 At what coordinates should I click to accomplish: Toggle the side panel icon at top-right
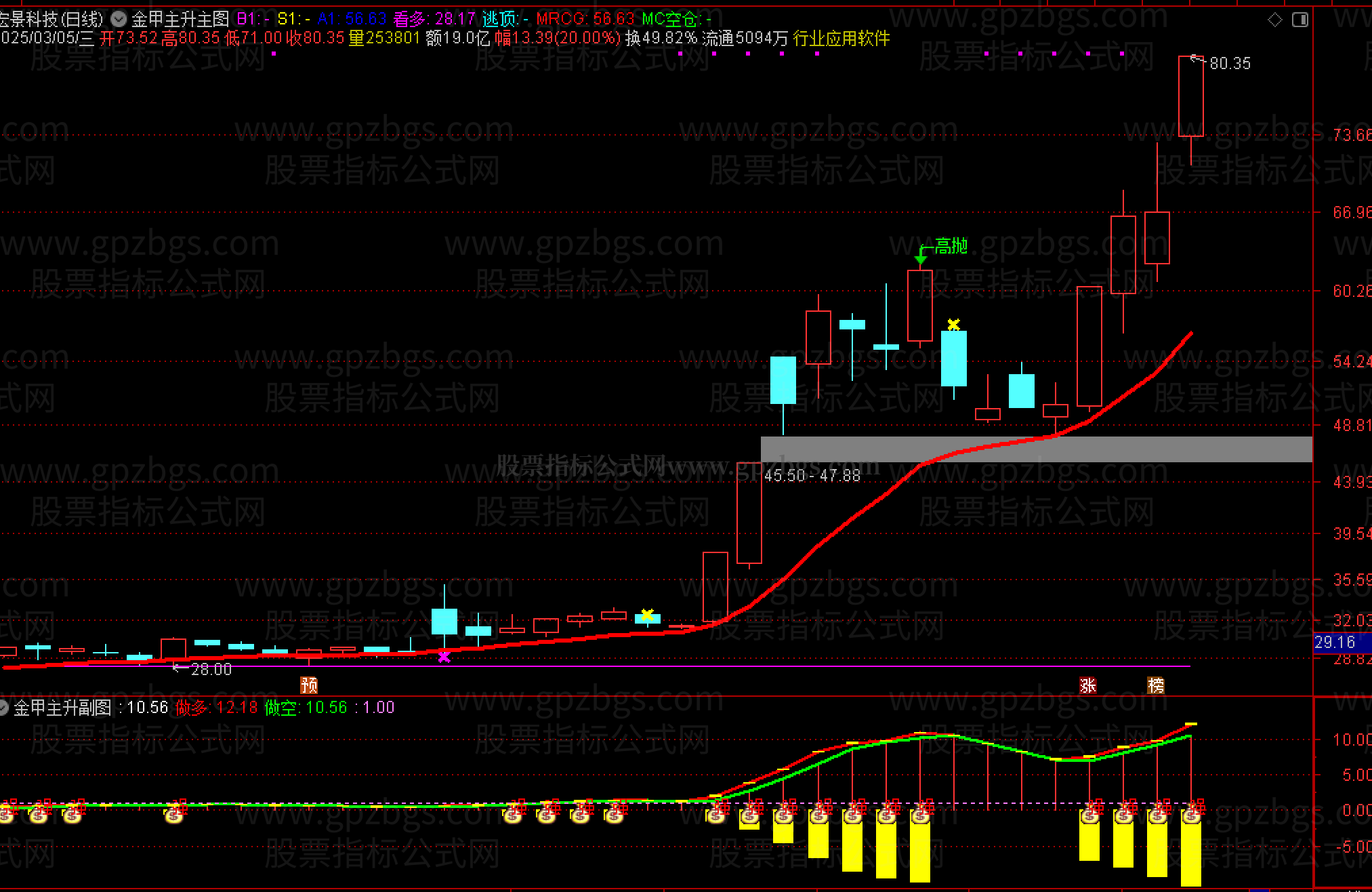point(1300,20)
